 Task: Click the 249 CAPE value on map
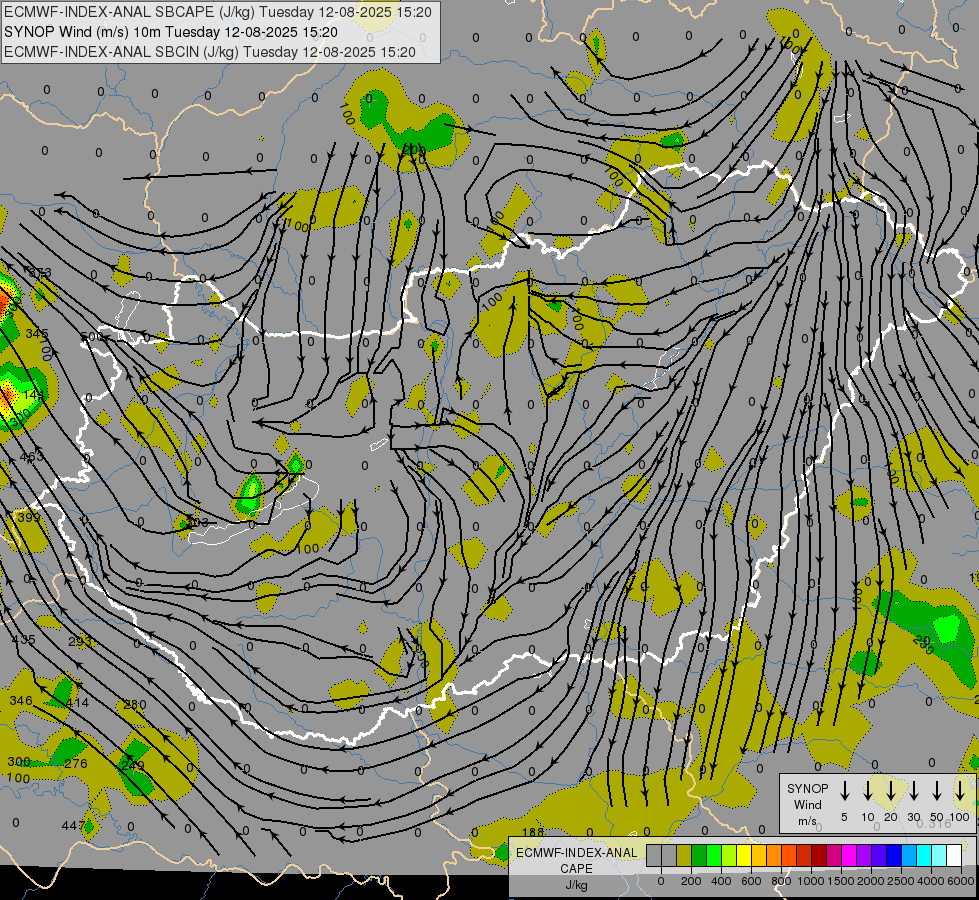pos(133,765)
